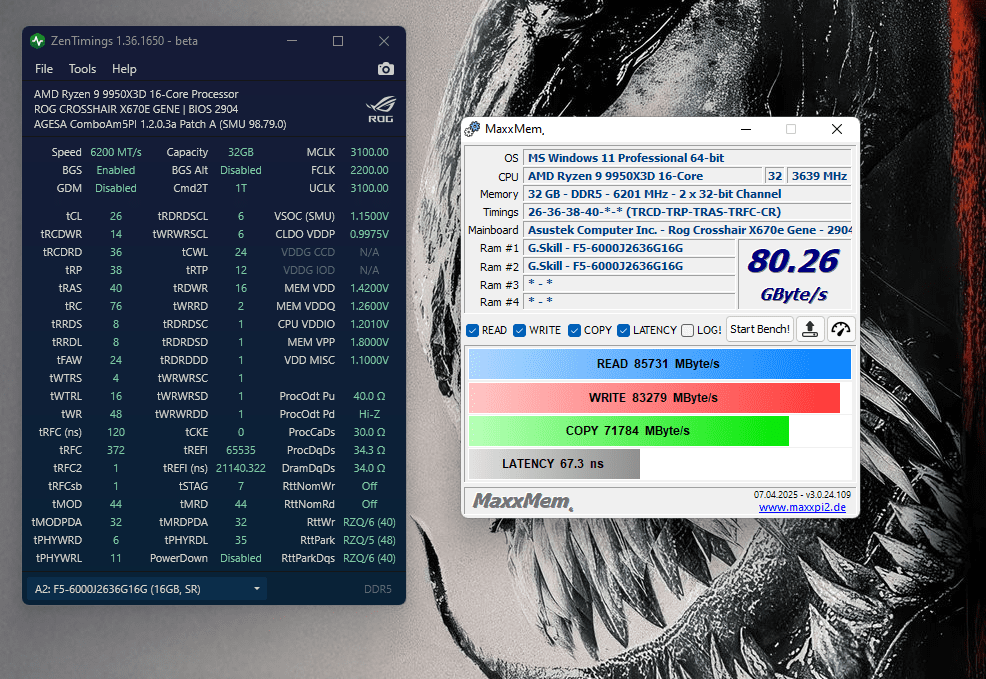Click the ZenTimings app logo icon

(38, 41)
